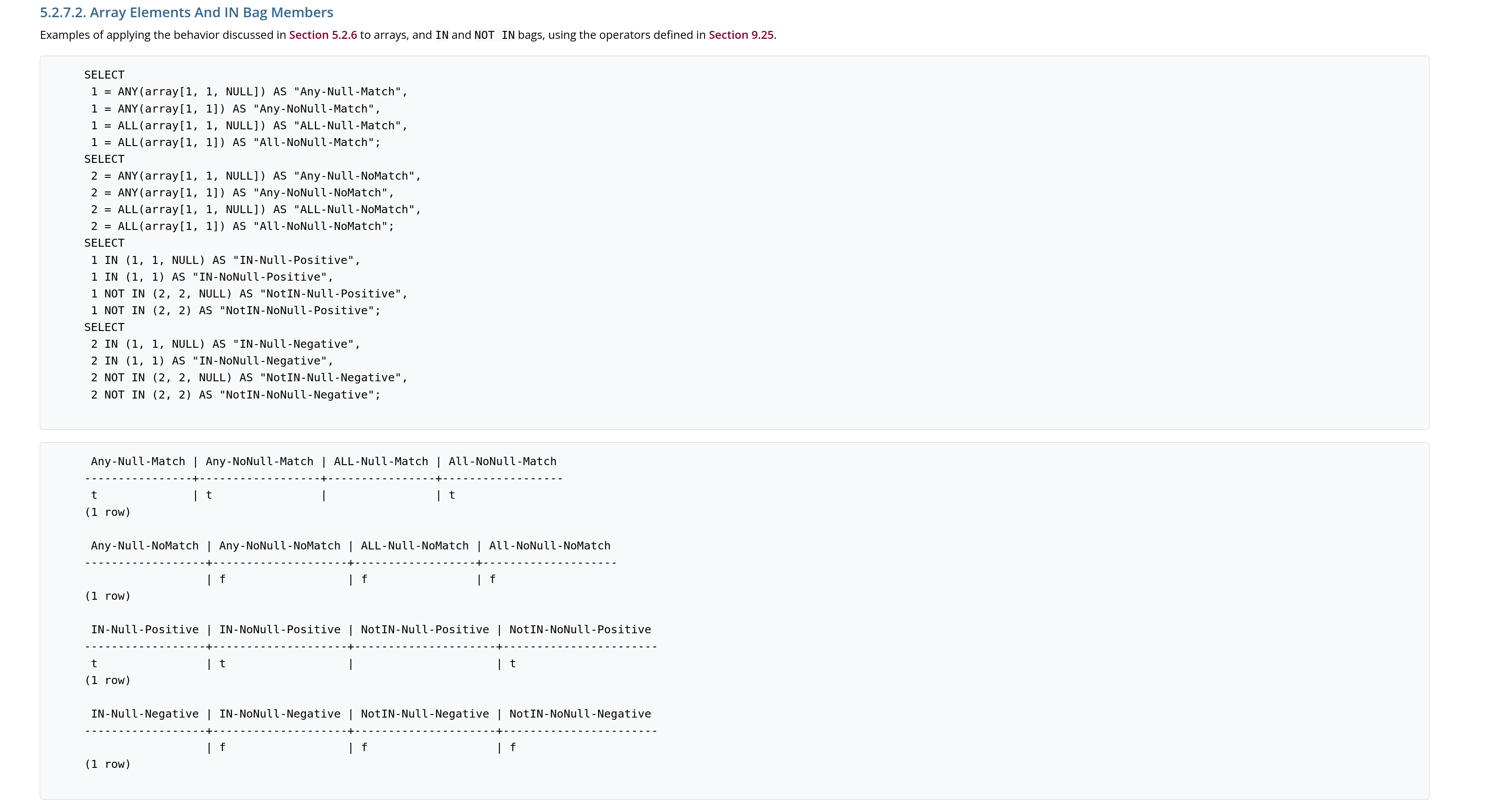Click the Array Elements And IN Bag Members heading

tap(186, 12)
